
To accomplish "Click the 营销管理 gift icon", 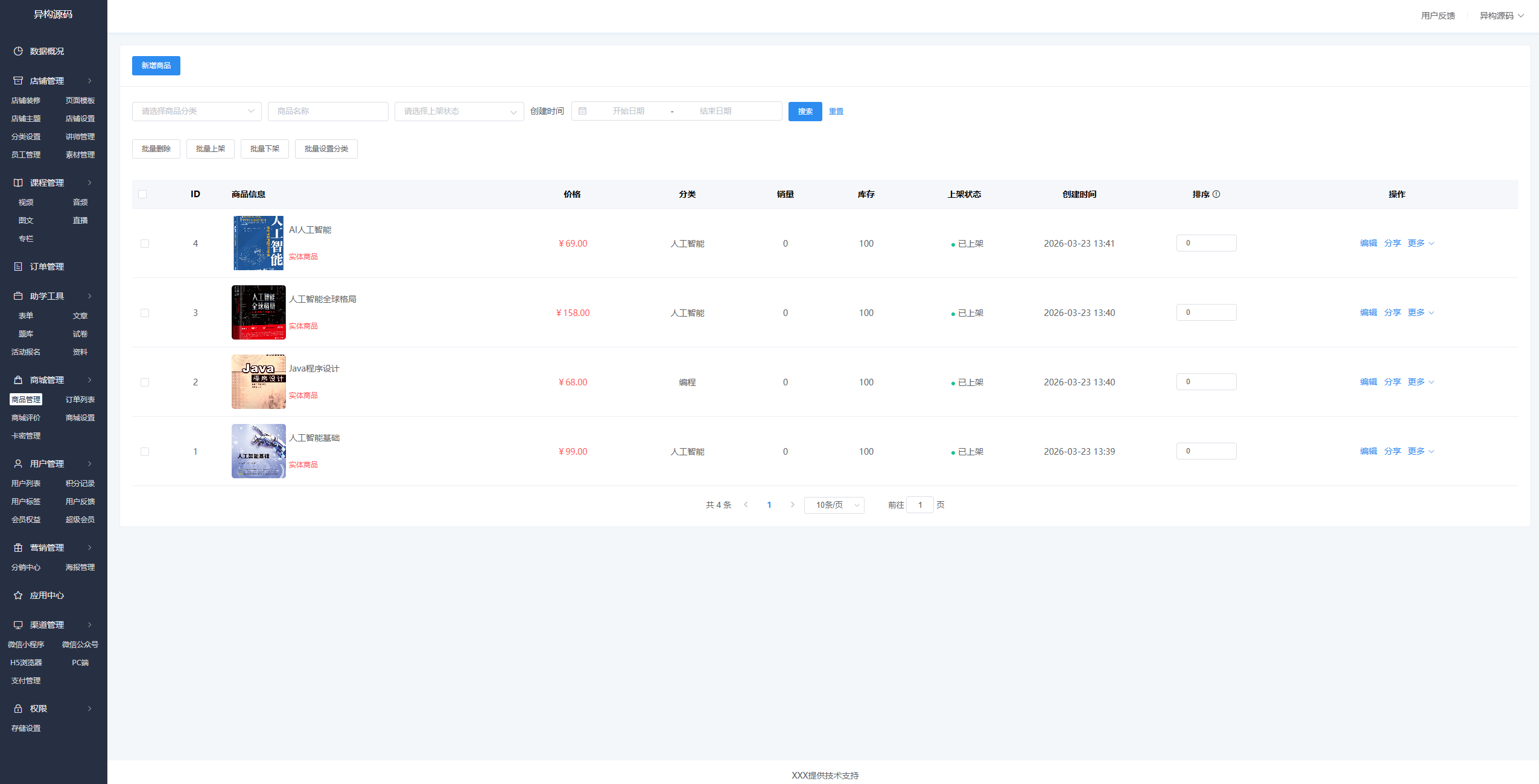I will [18, 548].
